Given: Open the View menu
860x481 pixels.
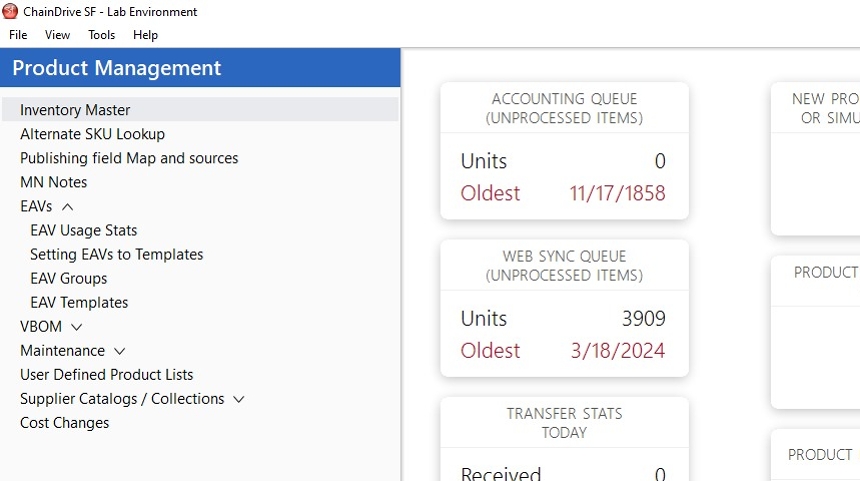Looking at the screenshot, I should (x=58, y=35).
